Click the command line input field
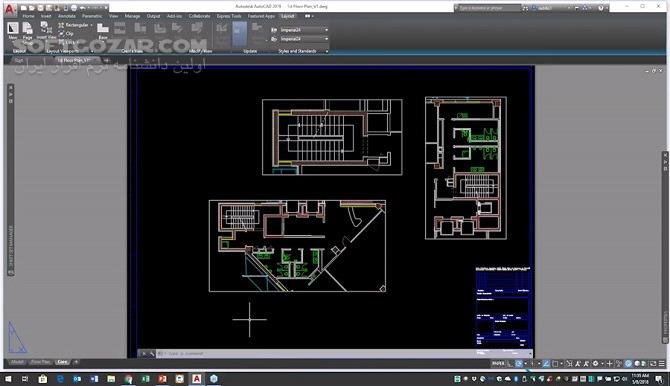Image resolution: width=670 pixels, height=386 pixels. [342, 354]
